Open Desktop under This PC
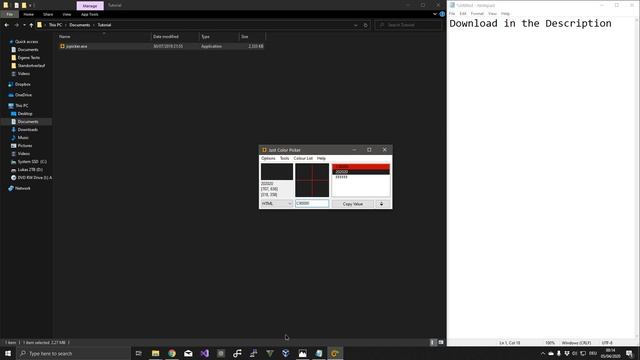The height and width of the screenshot is (360, 640). click(x=24, y=113)
